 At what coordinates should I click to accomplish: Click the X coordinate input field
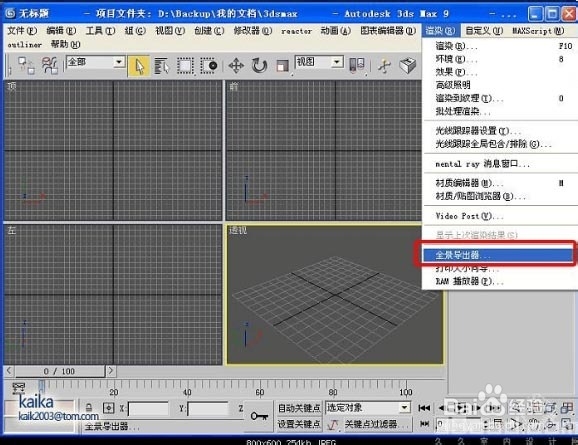148,409
